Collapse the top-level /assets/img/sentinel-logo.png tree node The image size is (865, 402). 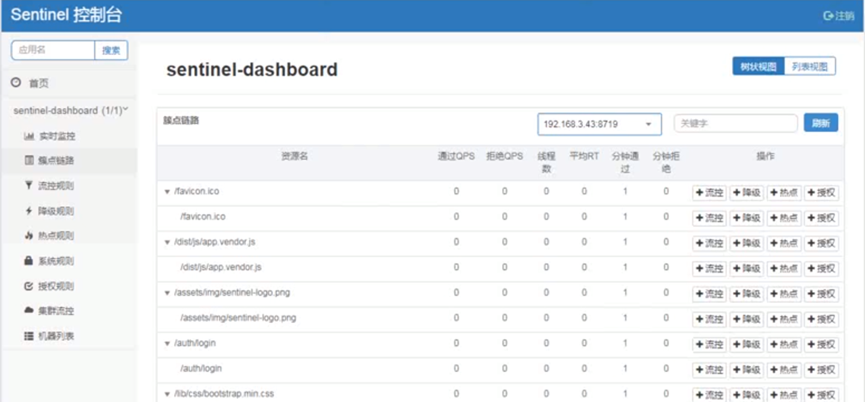167,293
